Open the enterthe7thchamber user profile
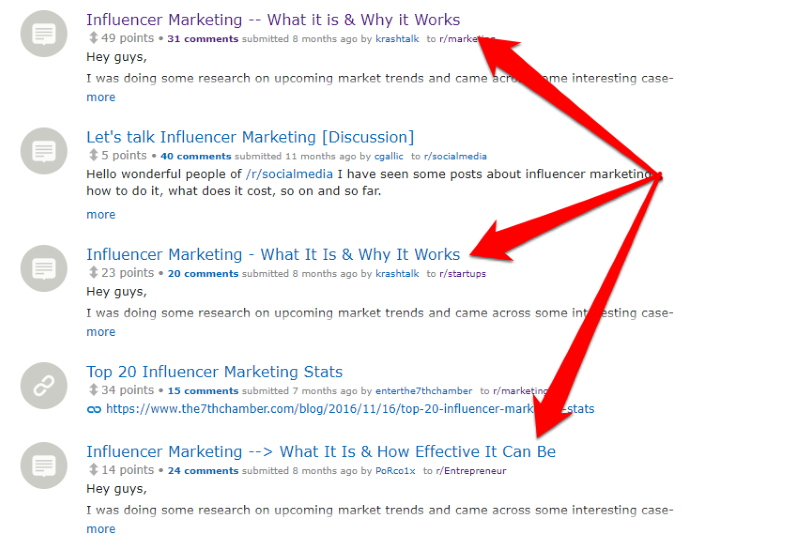 (424, 391)
